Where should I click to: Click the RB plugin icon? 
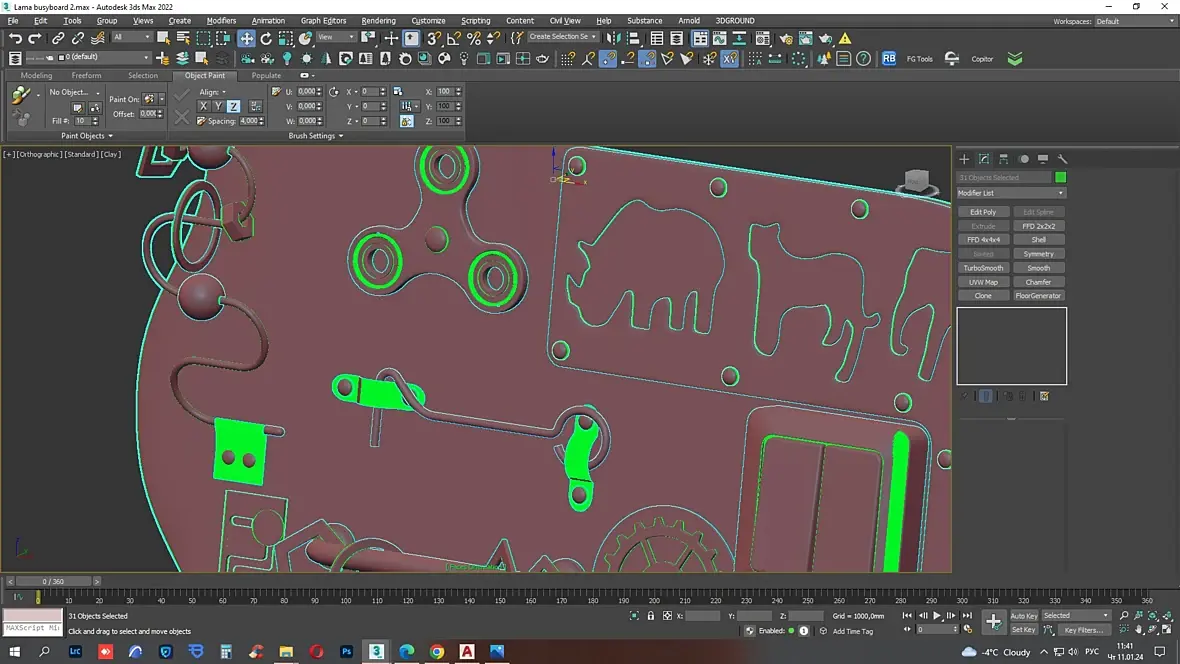889,59
